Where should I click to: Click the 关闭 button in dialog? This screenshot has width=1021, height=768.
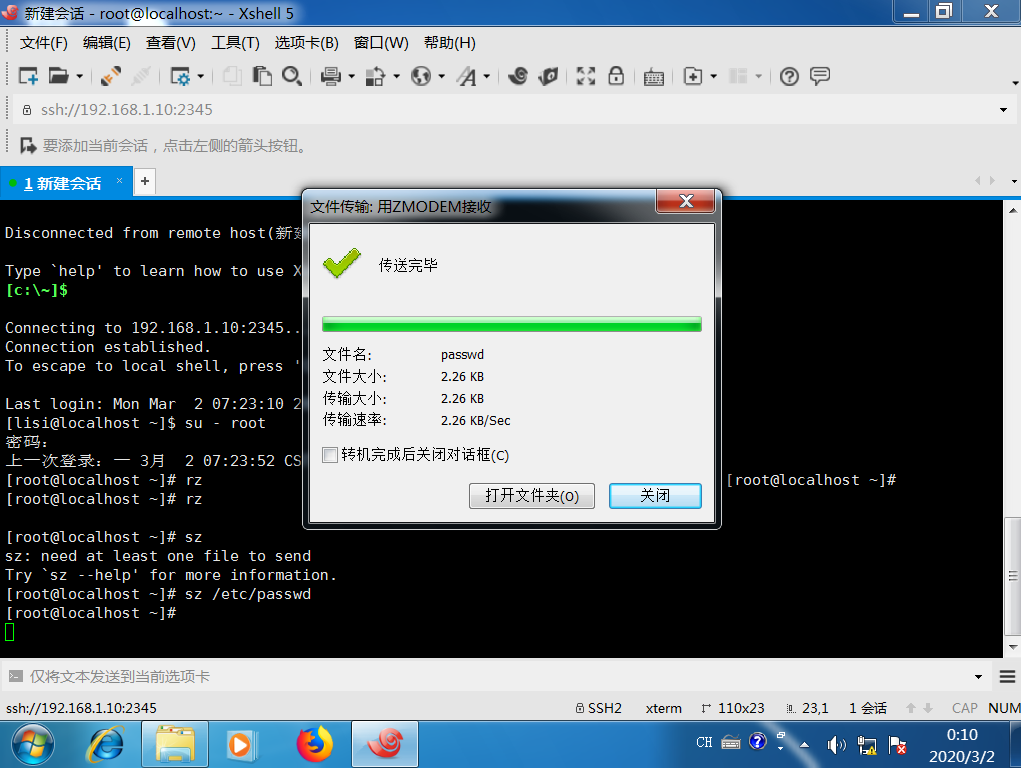pos(655,496)
